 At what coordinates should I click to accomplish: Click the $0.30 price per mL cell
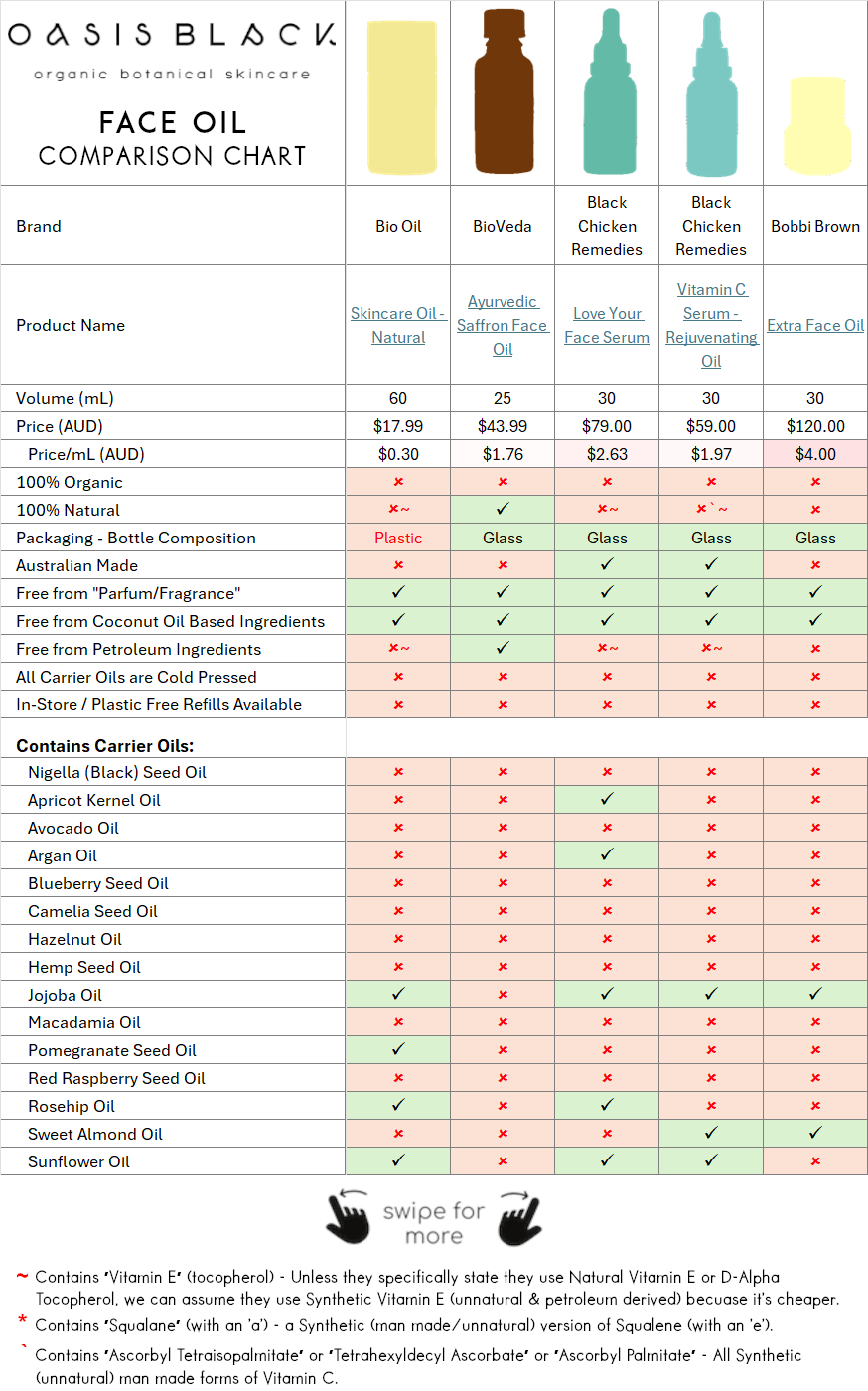click(x=398, y=454)
